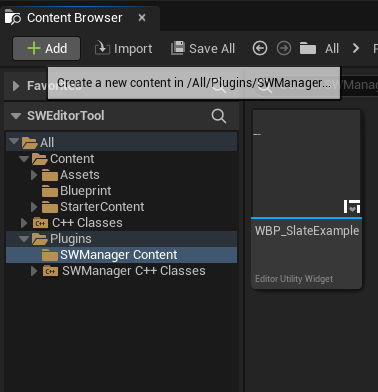Expand the StarterContent folder arrow
Viewport: 378px width, 392px height.
click(34, 207)
